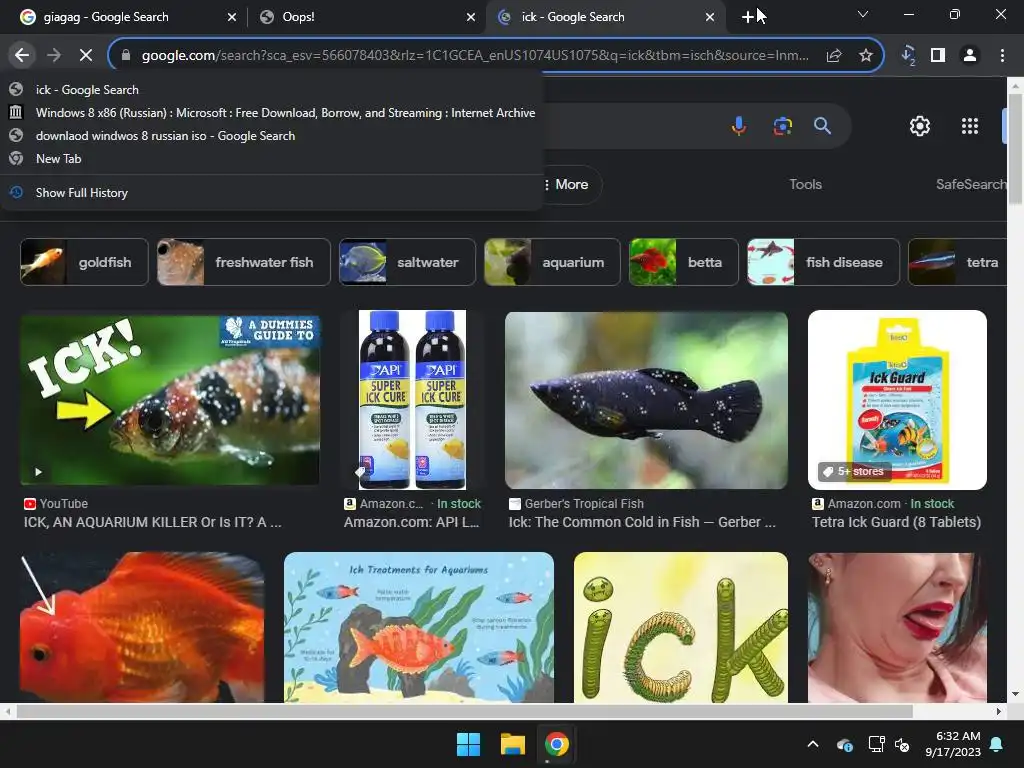Open the Tetra Ick Guard product image
1024x768 pixels.
[897, 400]
